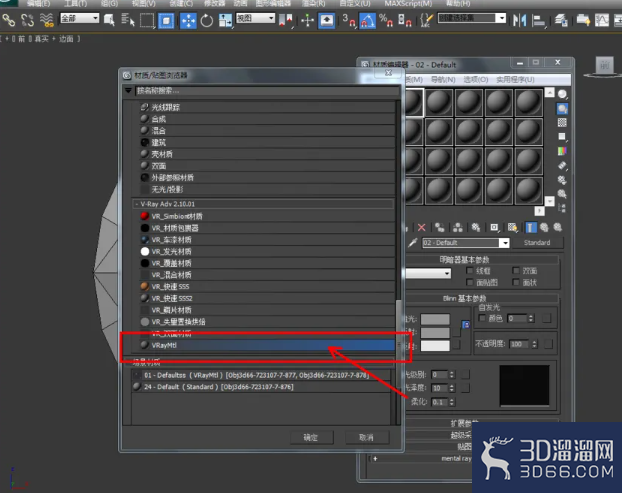Screen dimensions: 622x493
Task: Open the MAXScript(M) menu
Action: [x=408, y=4]
